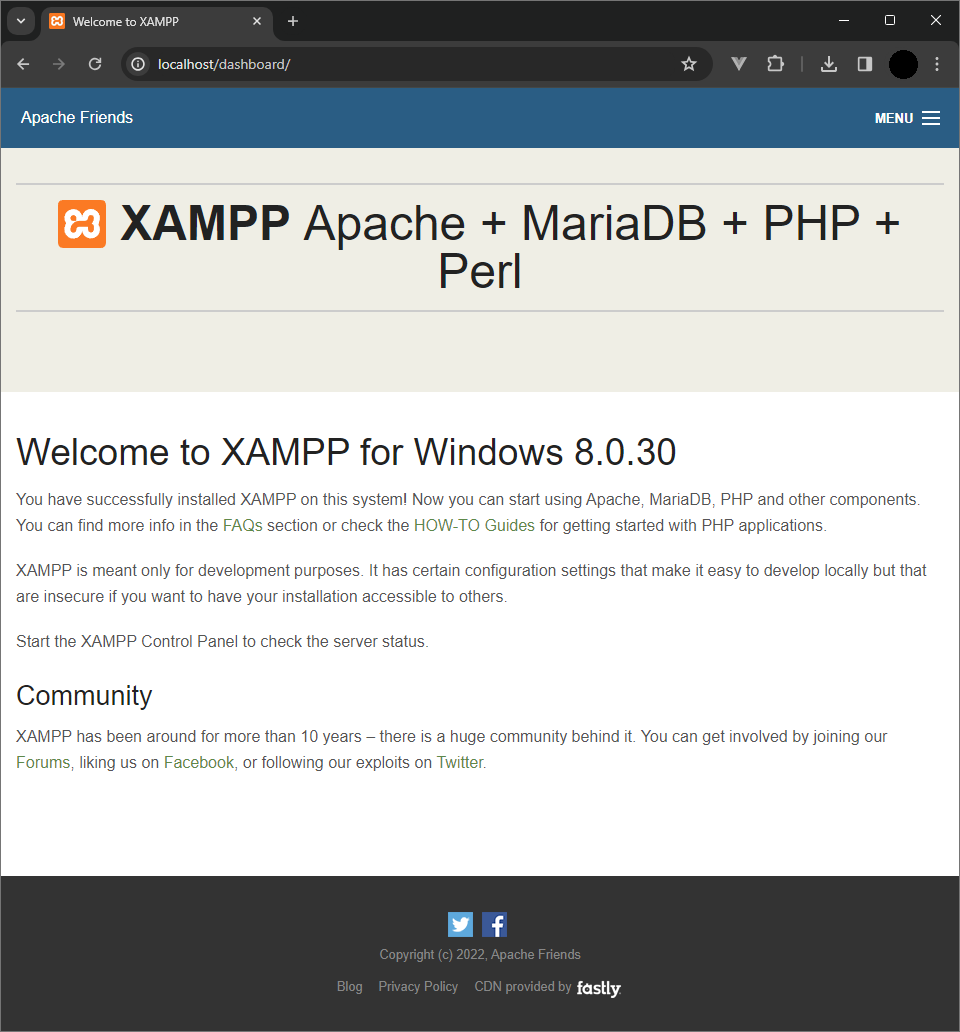The image size is (960, 1032).
Task: Bookmark this page with the star icon
Action: click(x=688, y=64)
